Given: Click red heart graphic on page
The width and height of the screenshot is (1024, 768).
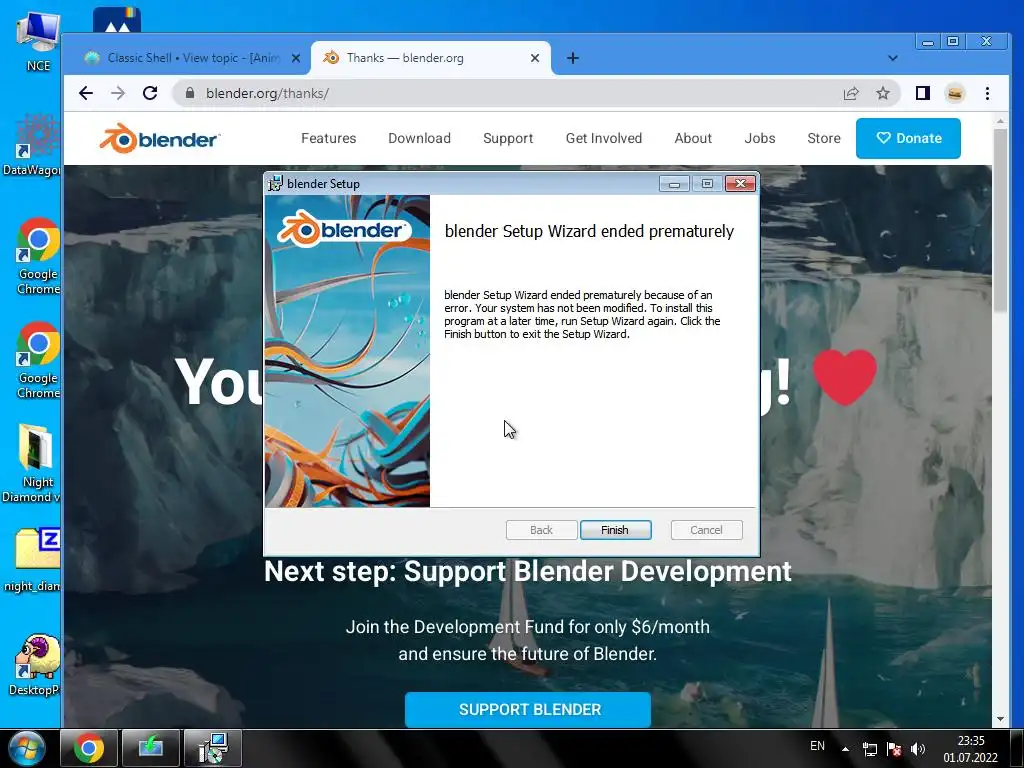Looking at the screenshot, I should click(844, 377).
